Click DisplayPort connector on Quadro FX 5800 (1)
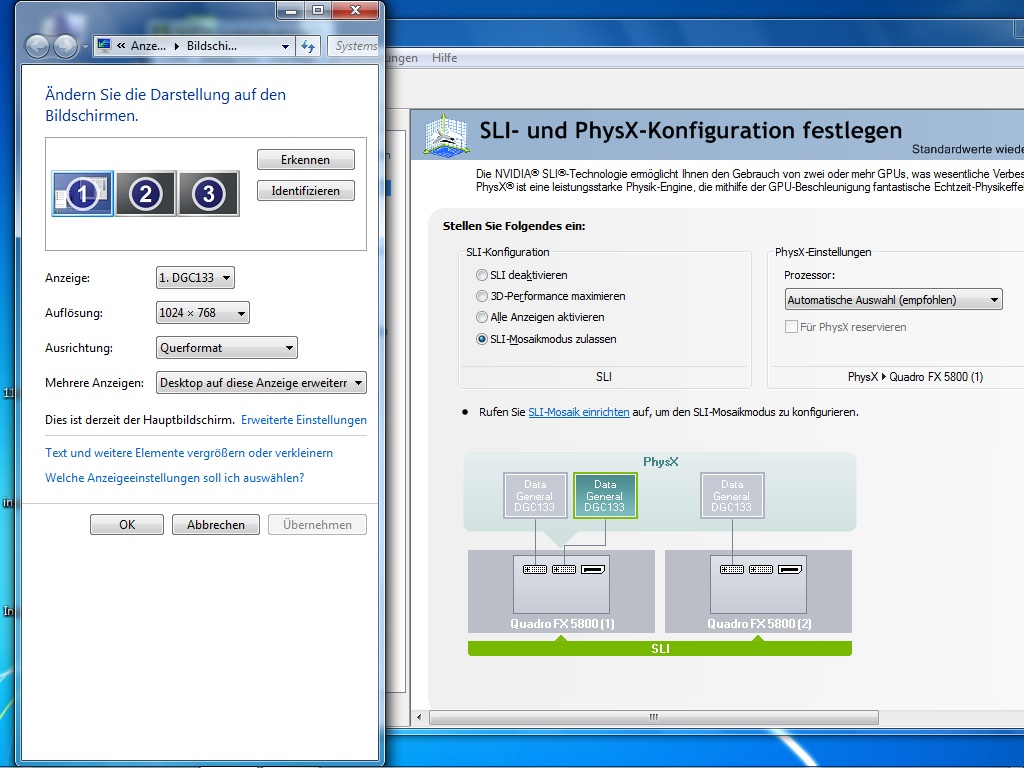The width and height of the screenshot is (1024, 768). pyautogui.click(x=593, y=569)
